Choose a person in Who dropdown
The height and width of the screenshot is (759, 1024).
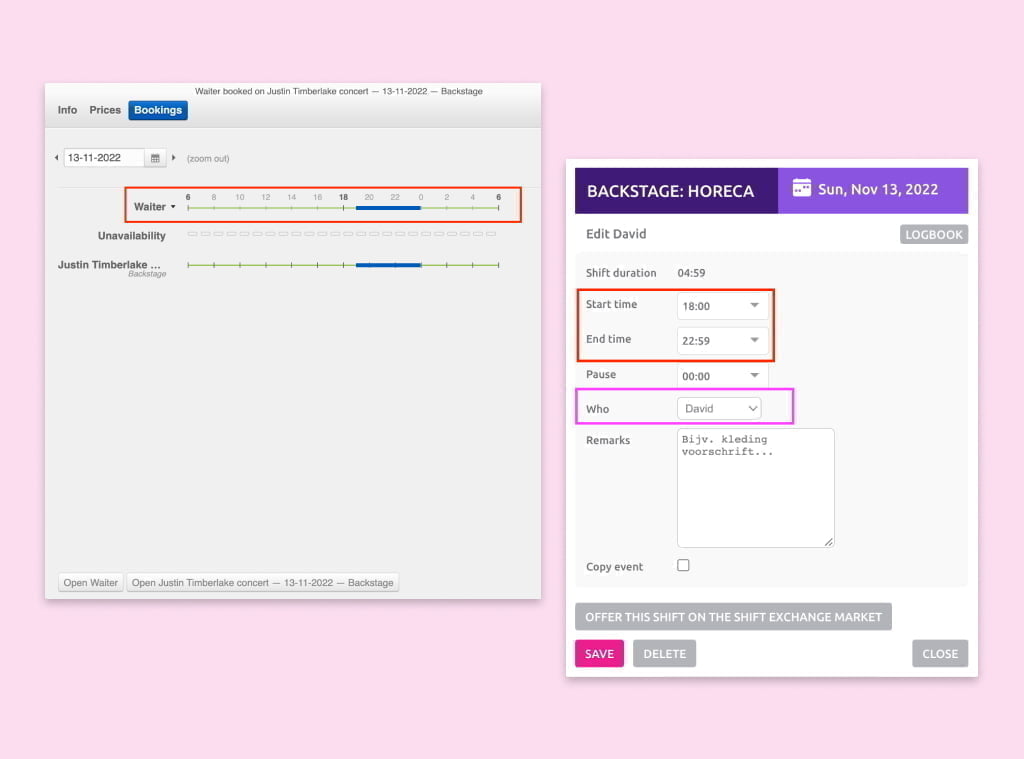pos(719,408)
